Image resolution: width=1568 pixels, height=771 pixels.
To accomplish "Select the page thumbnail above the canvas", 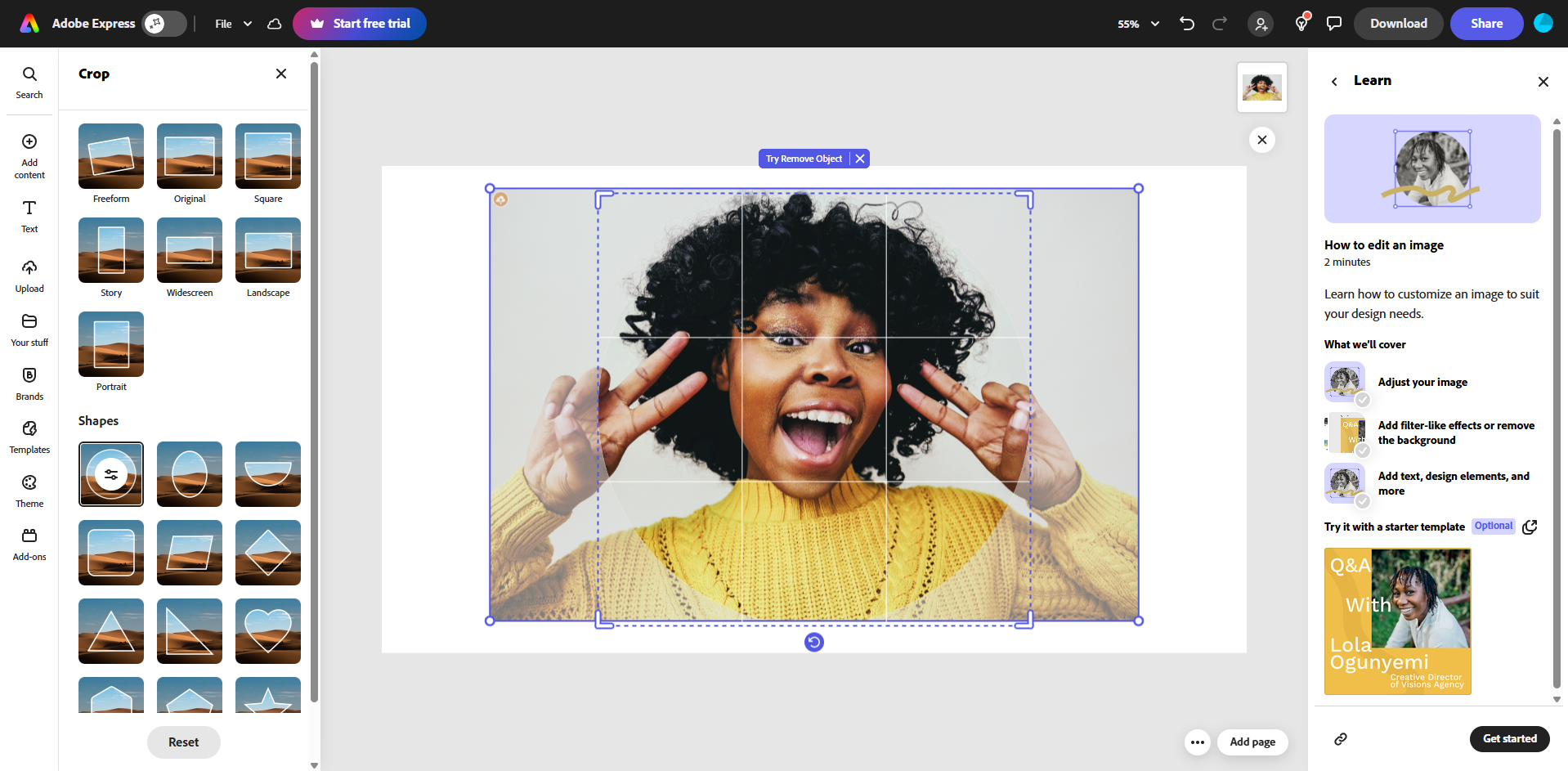I will [1261, 87].
